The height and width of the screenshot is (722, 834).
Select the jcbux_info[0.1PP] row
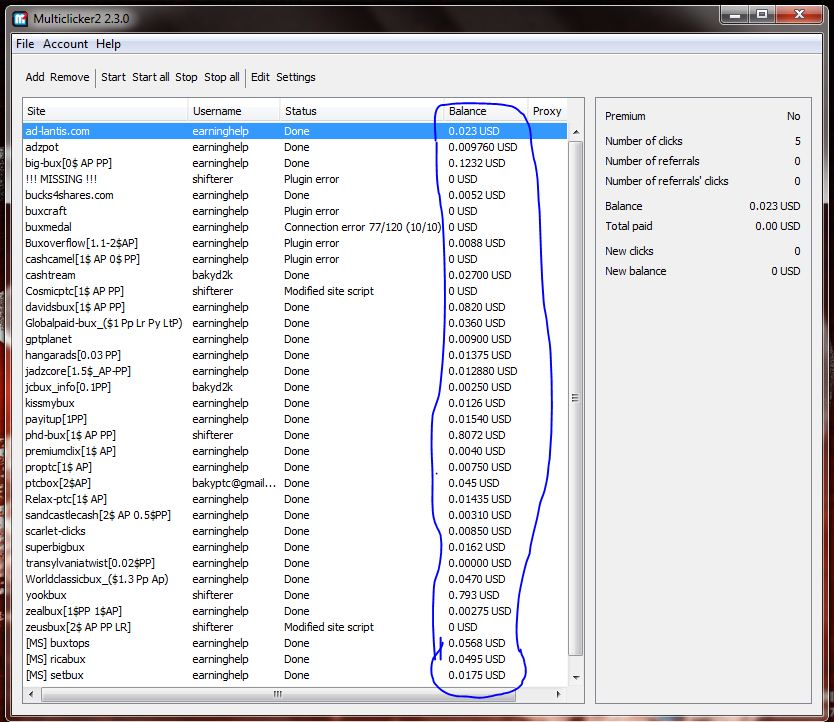(x=295, y=387)
